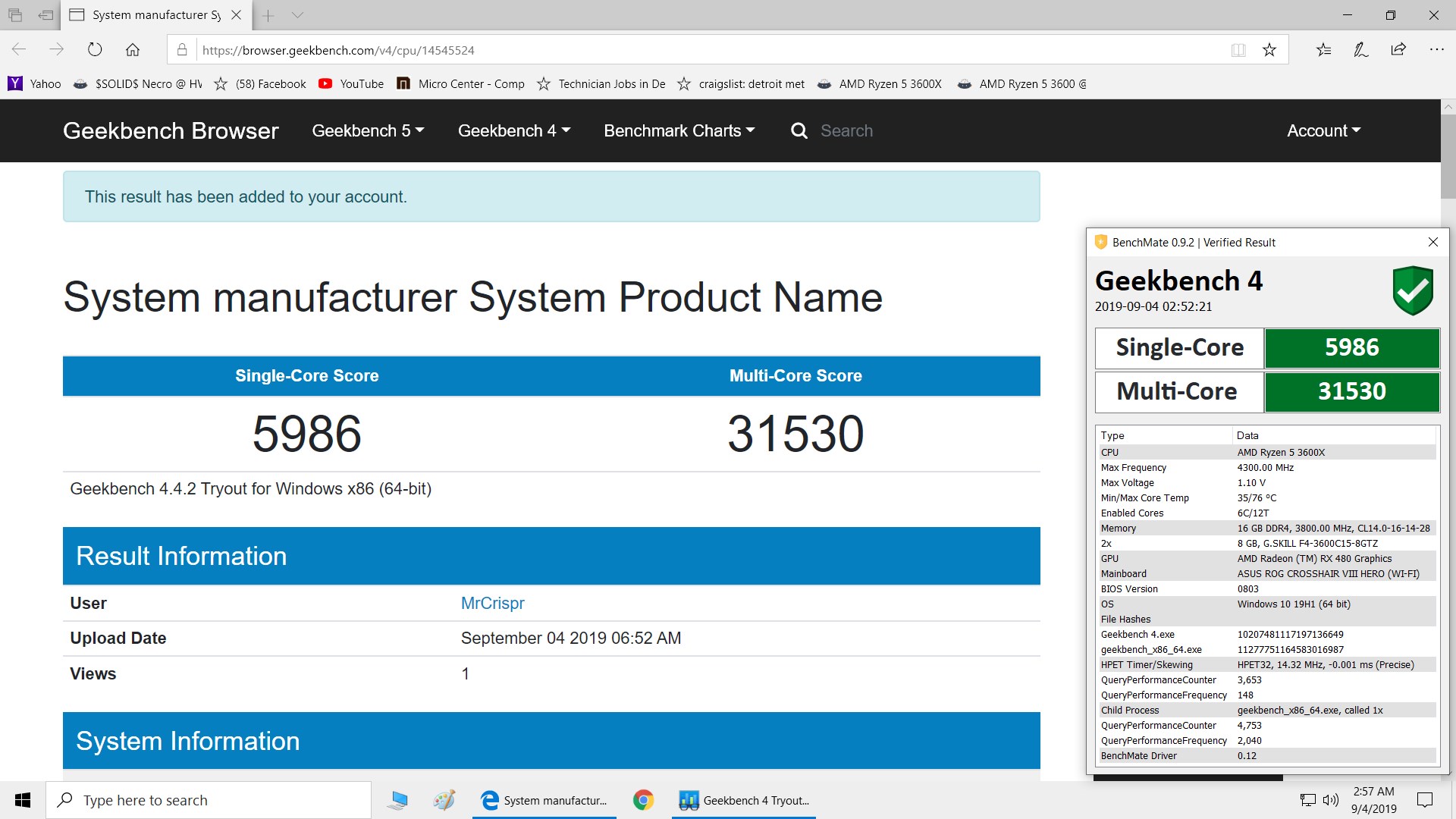Share this page icon

tap(1398, 50)
